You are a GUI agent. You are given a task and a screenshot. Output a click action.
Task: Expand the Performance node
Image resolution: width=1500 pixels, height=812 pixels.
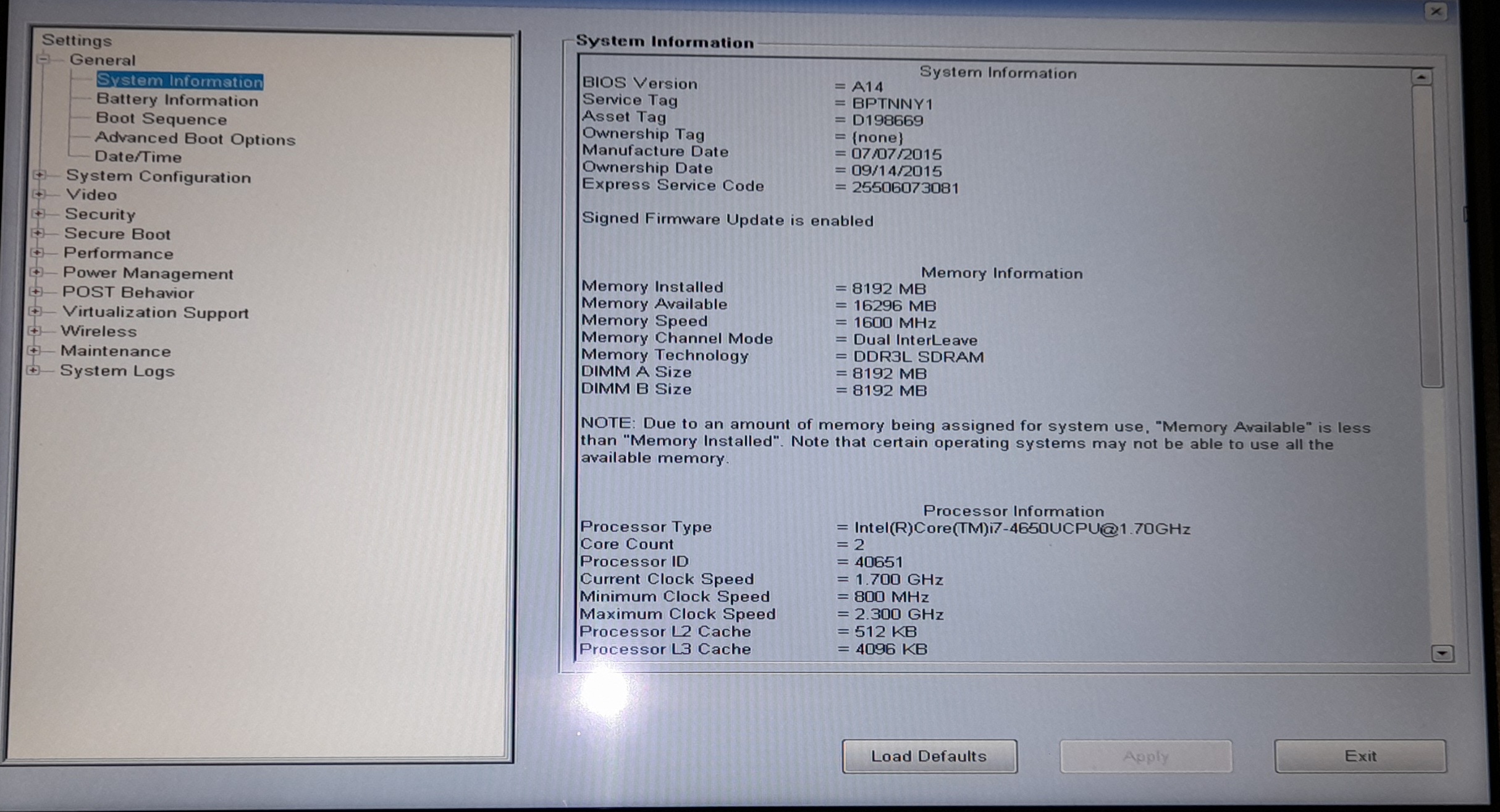38,253
